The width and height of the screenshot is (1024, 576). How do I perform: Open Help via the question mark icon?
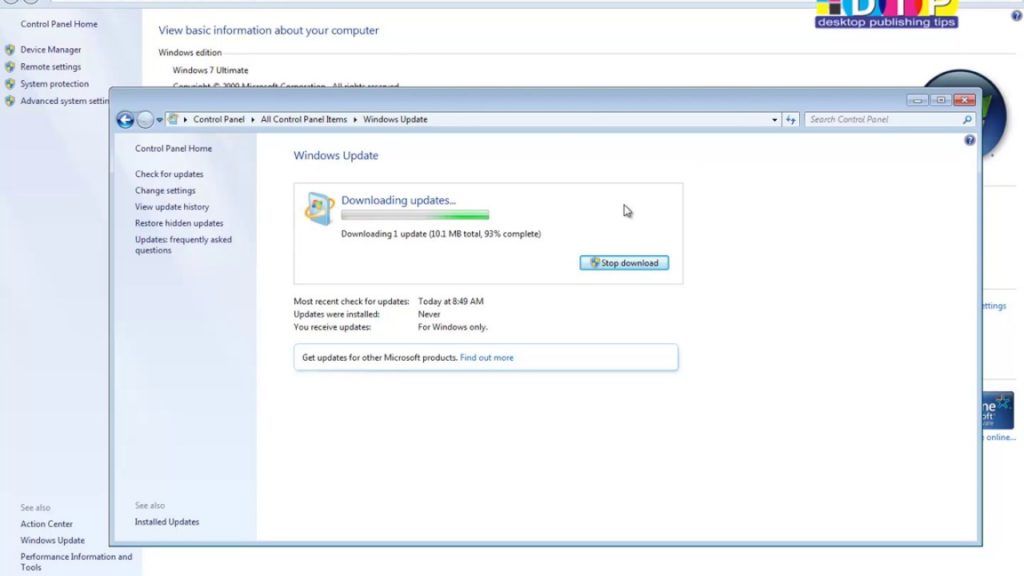tap(969, 140)
